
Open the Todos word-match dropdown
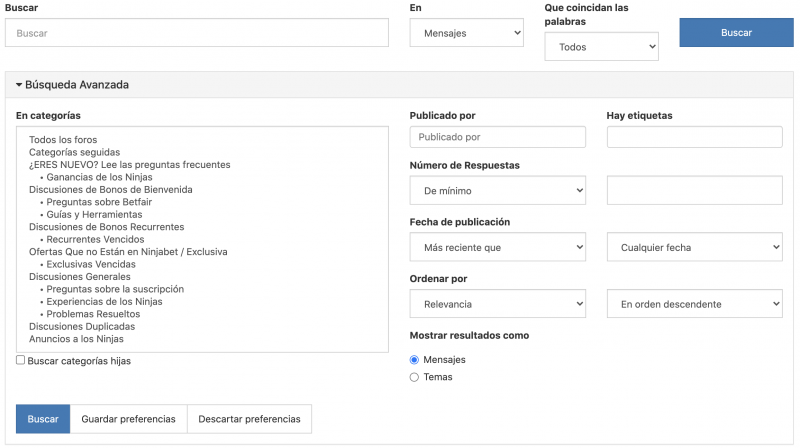click(x=601, y=46)
